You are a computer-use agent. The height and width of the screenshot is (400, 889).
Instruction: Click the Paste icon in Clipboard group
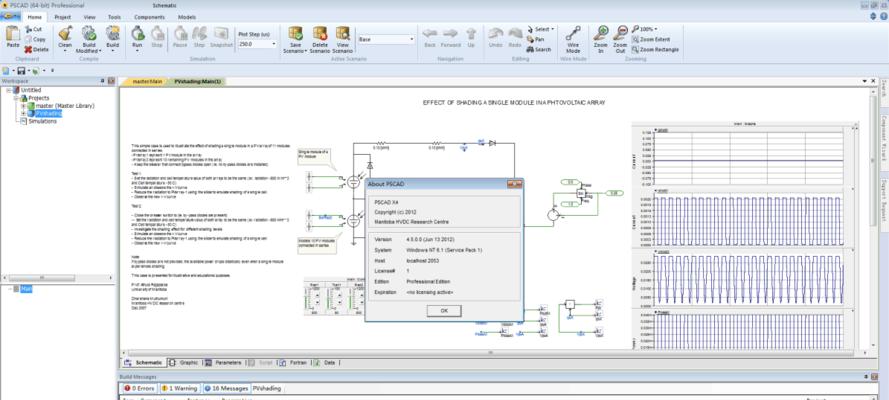[12, 33]
